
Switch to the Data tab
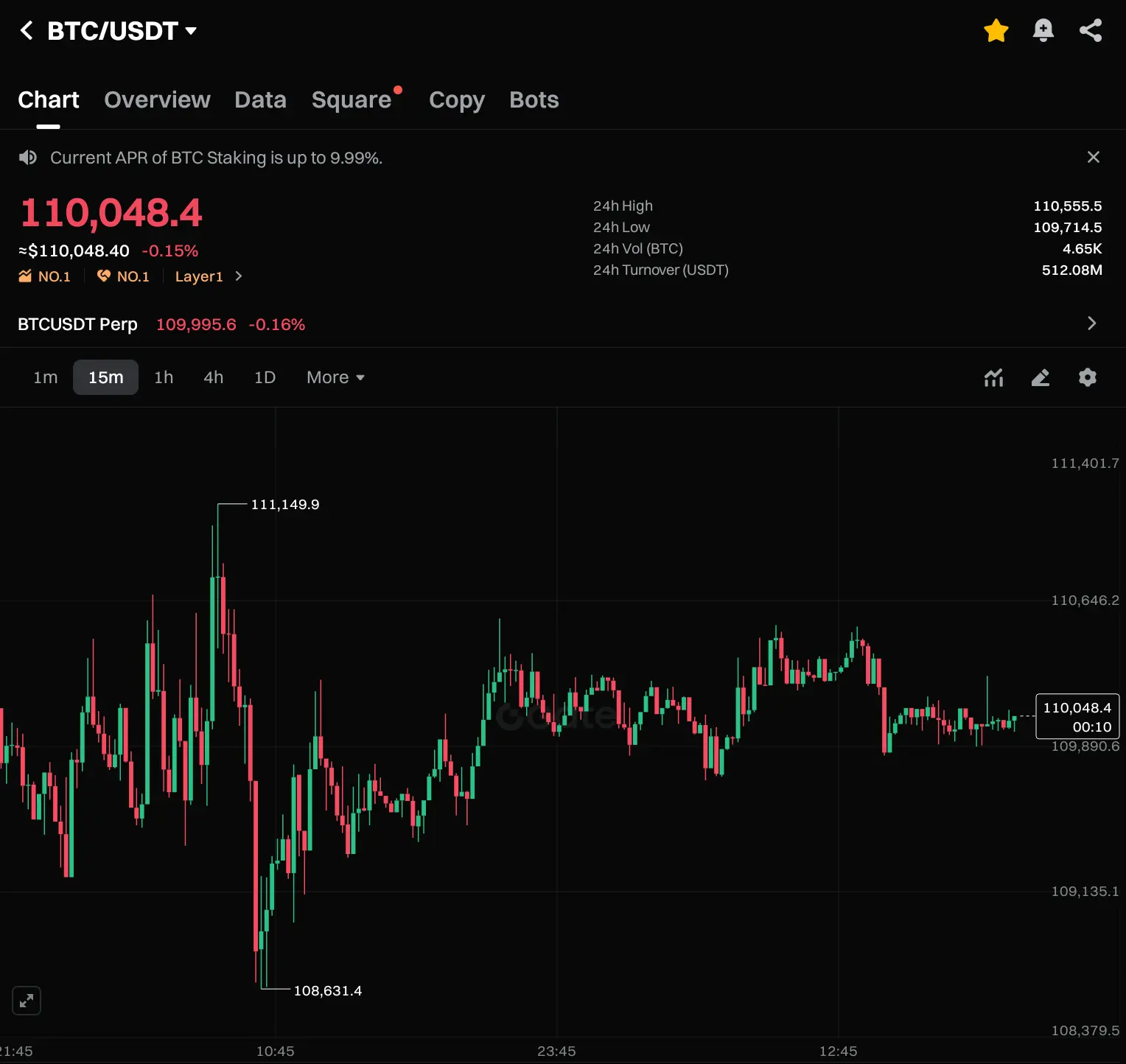260,99
